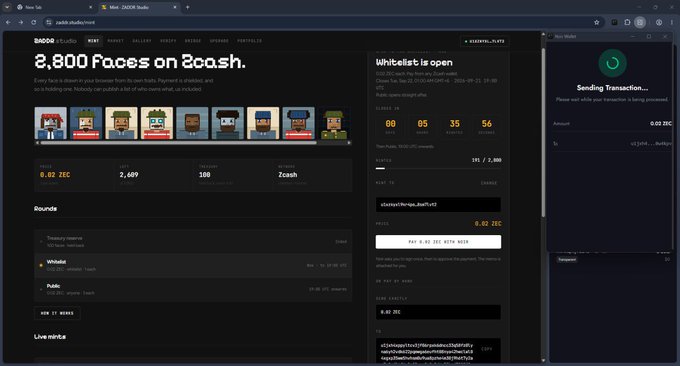Click the face carousel horizontal scrollbar
This screenshot has height=366, width=680.
178,143
